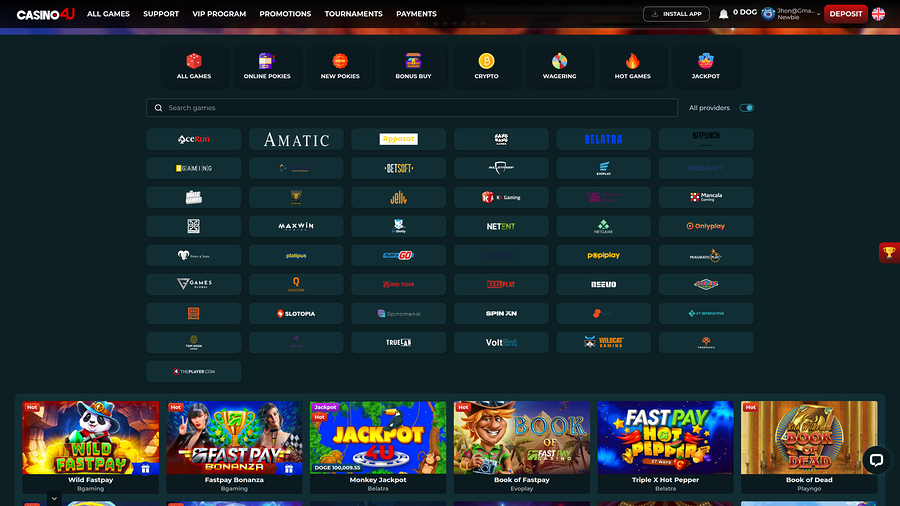900x506 pixels.
Task: Open All Games in top navigation
Action: click(x=108, y=14)
